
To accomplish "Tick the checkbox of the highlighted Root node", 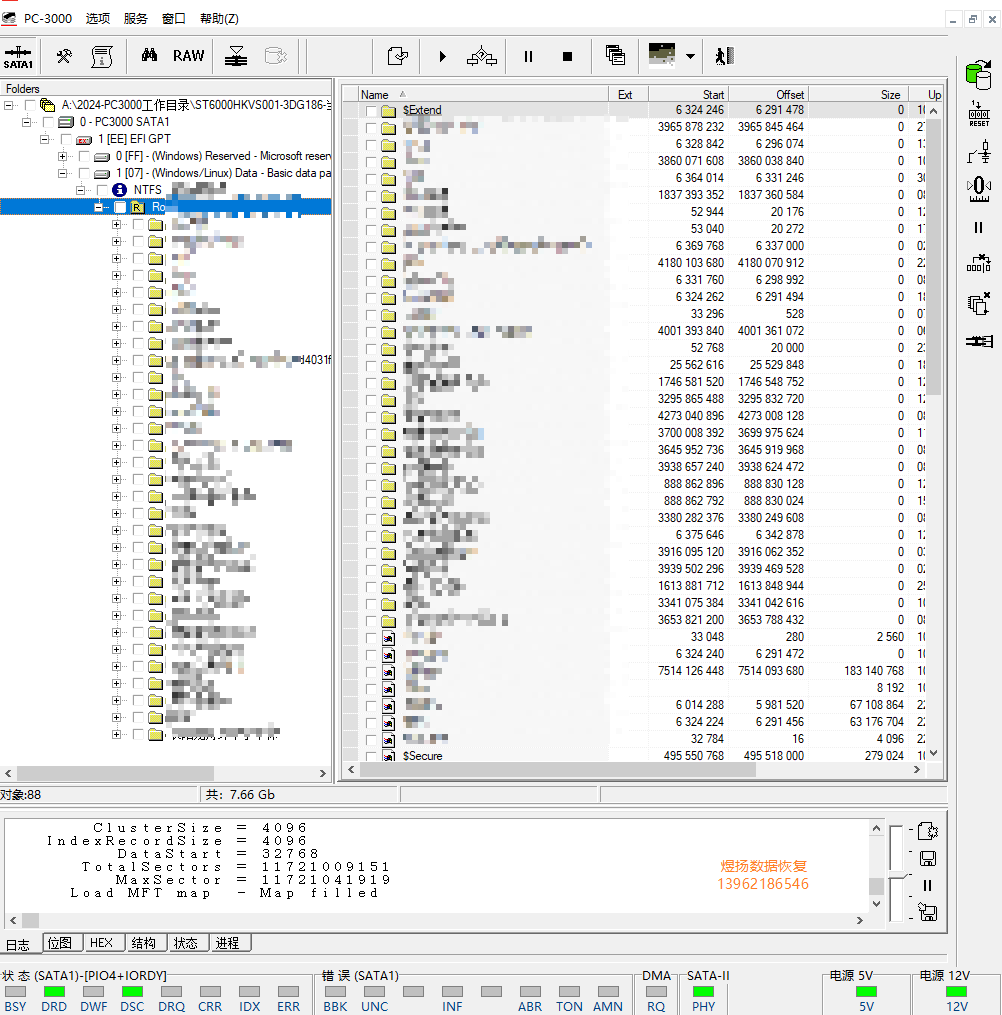I will point(120,207).
